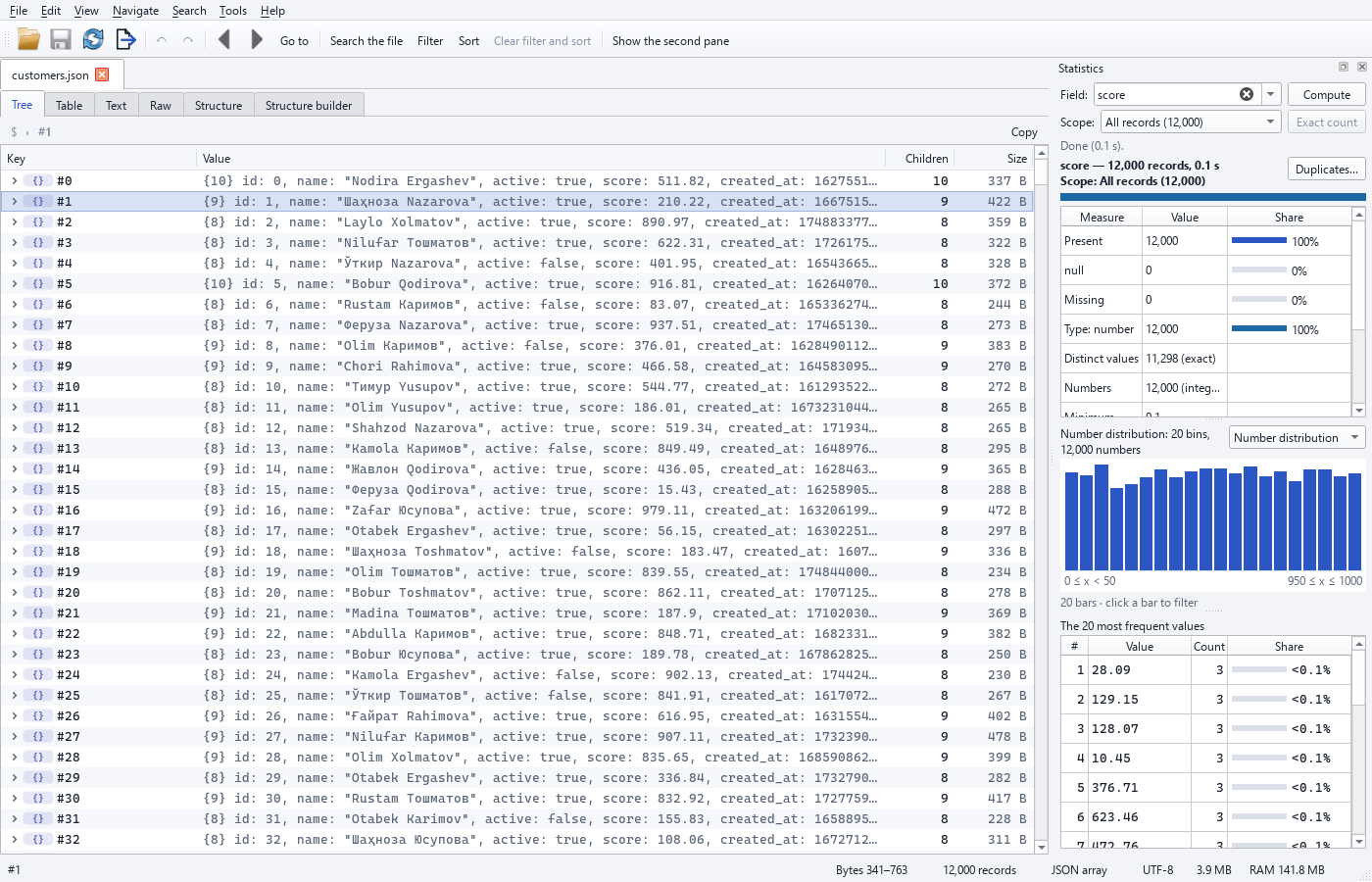Click the 0 ≤ x < 50 histogram bar
This screenshot has width=1372, height=882.
click(x=1071, y=520)
